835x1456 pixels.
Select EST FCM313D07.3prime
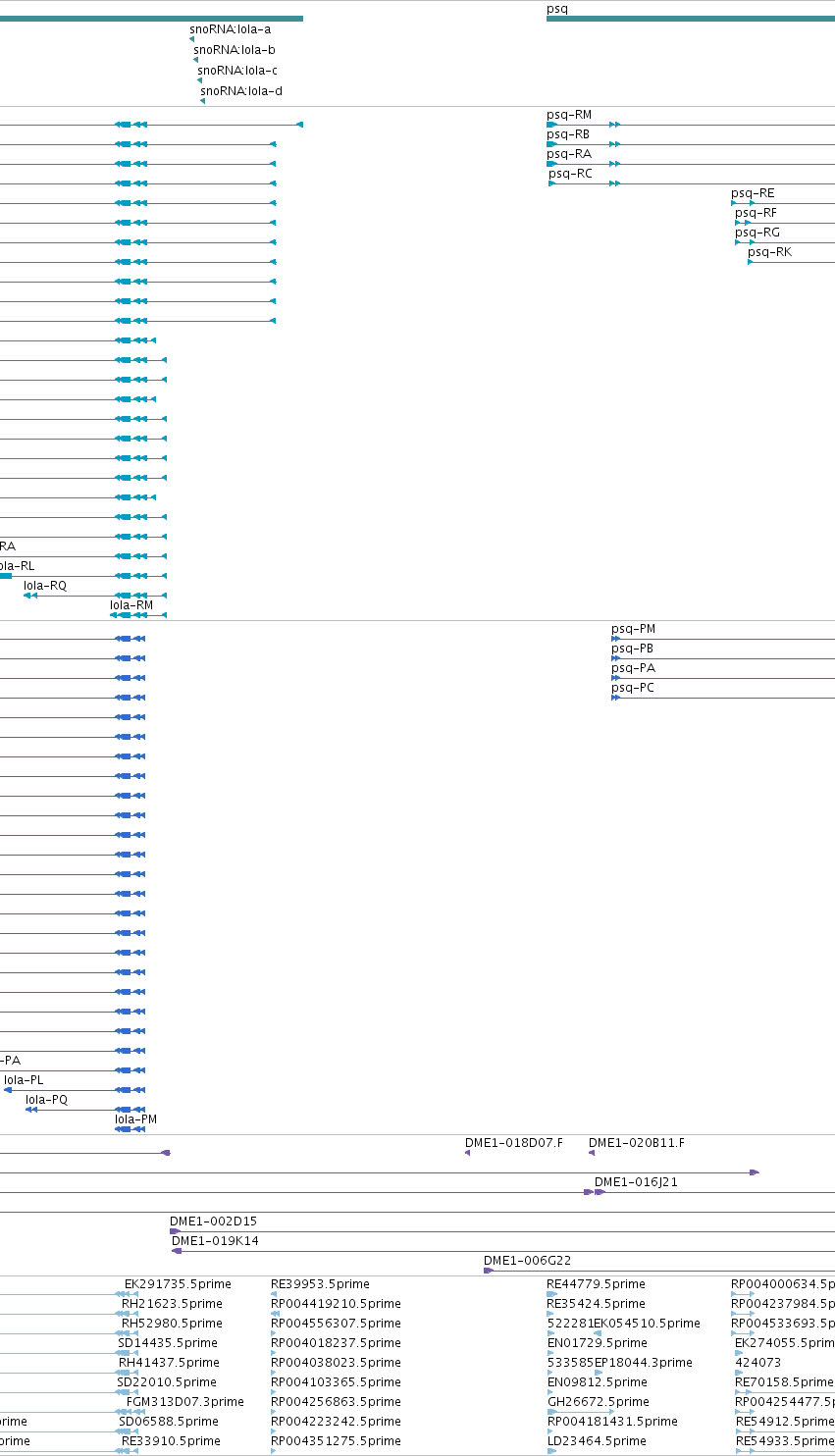185,1402
